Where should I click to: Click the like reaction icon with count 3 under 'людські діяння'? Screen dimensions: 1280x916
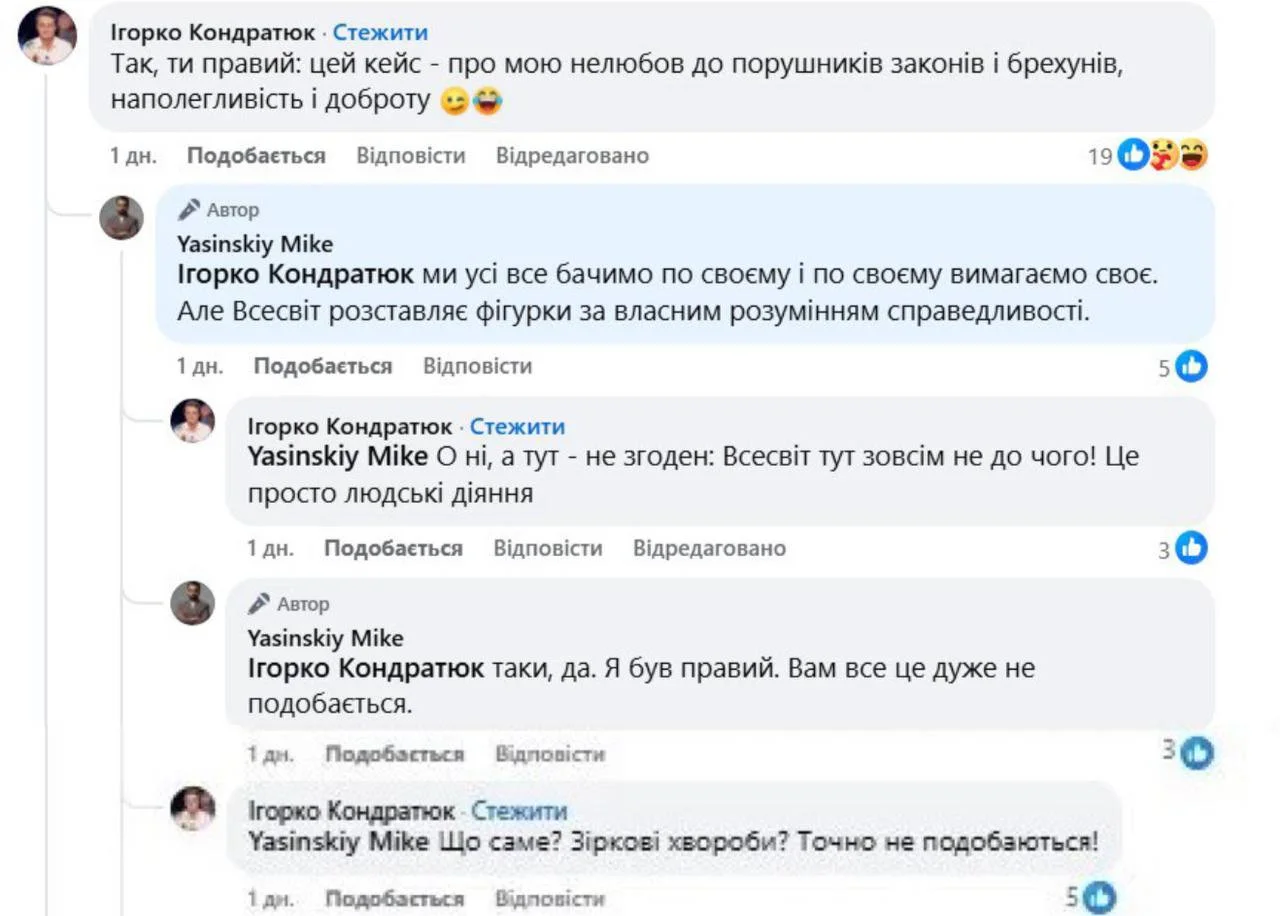click(x=1191, y=548)
